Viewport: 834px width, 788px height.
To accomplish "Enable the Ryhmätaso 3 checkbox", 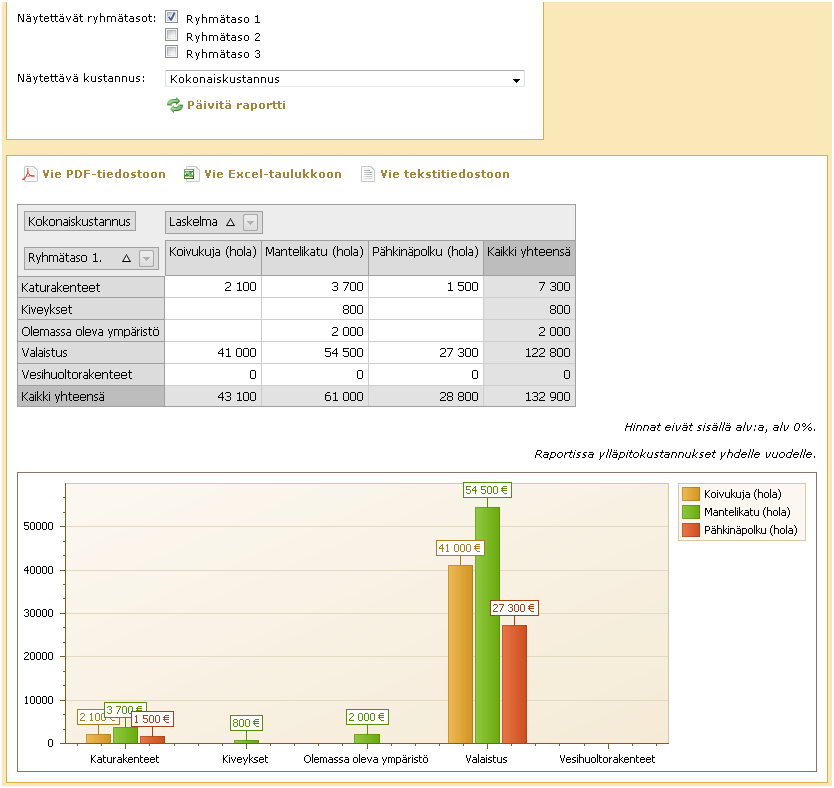I will coord(172,53).
